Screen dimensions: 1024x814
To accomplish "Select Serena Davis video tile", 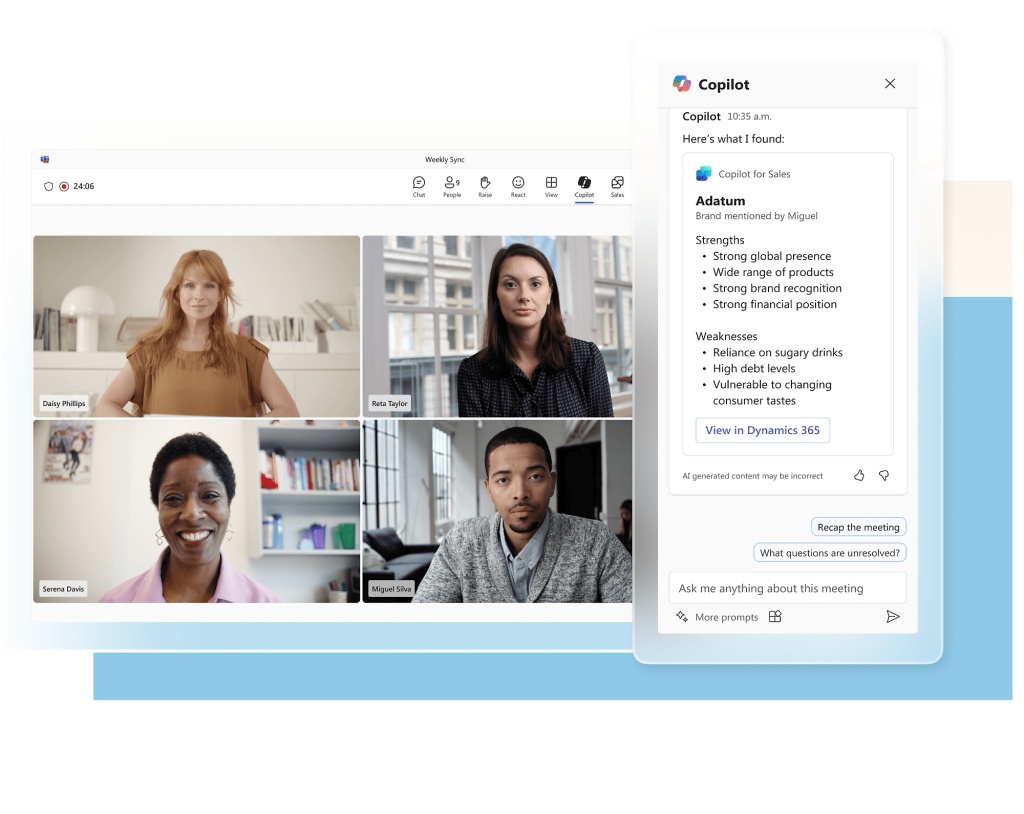I will click(x=197, y=512).
